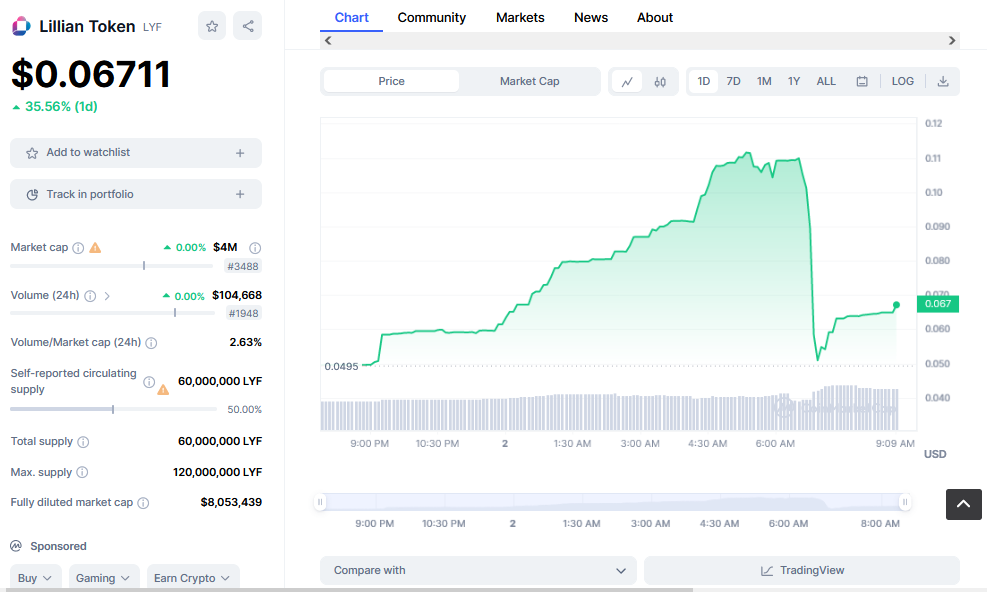Select the 7D time range
The height and width of the screenshot is (592, 987).
pyautogui.click(x=733, y=82)
